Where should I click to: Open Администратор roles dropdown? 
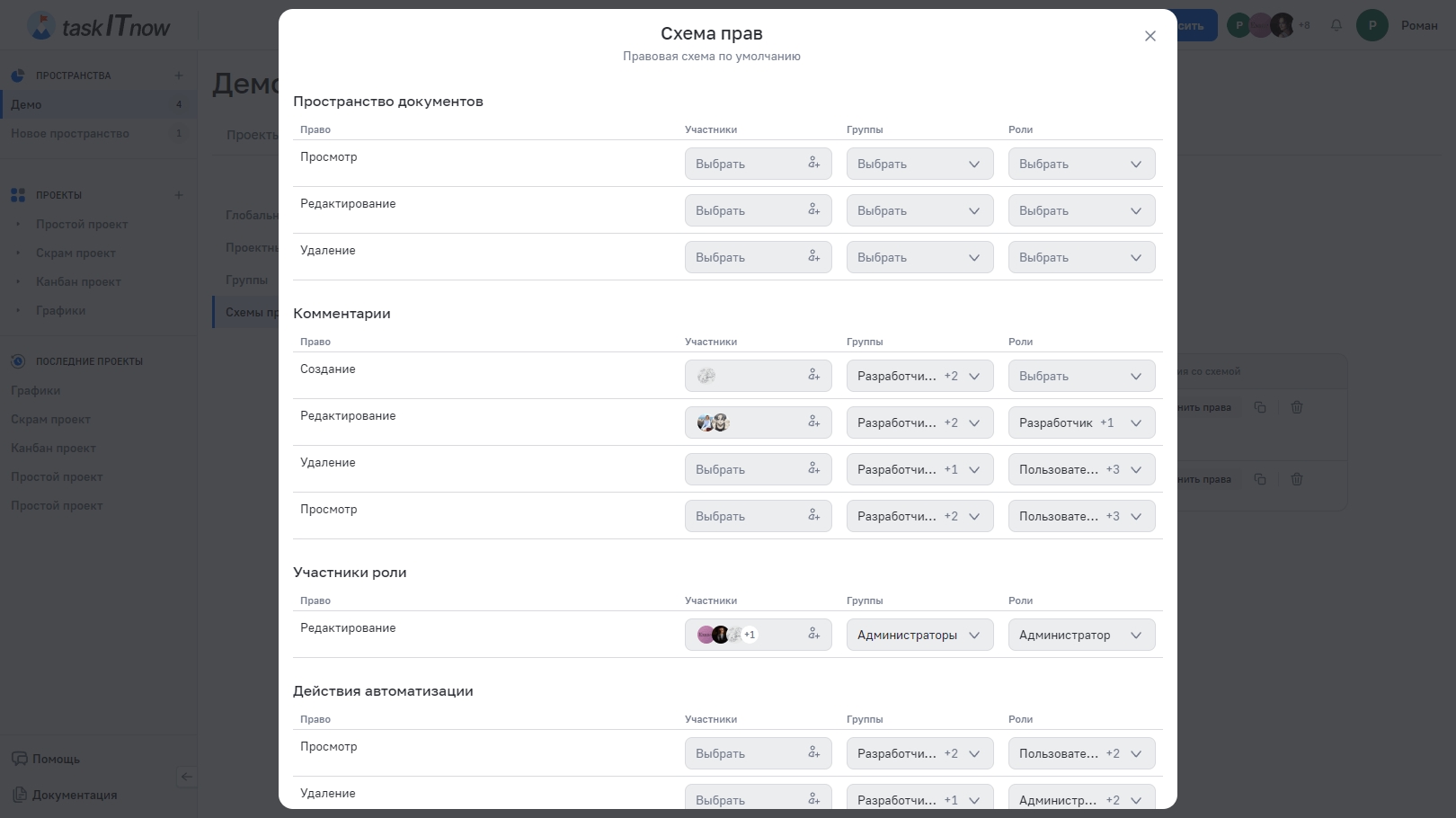click(1081, 635)
